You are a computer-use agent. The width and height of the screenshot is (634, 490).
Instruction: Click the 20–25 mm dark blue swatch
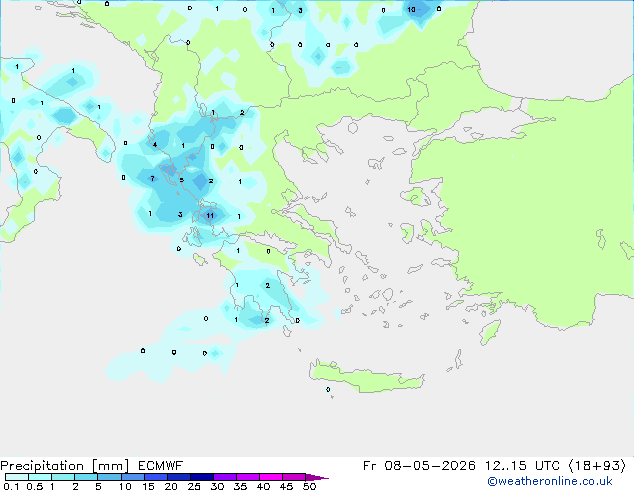pos(179,477)
